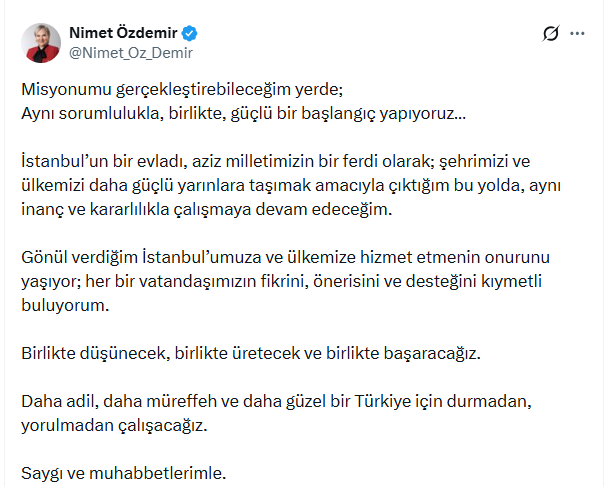Click the blue verified badge

[x=189, y=33]
